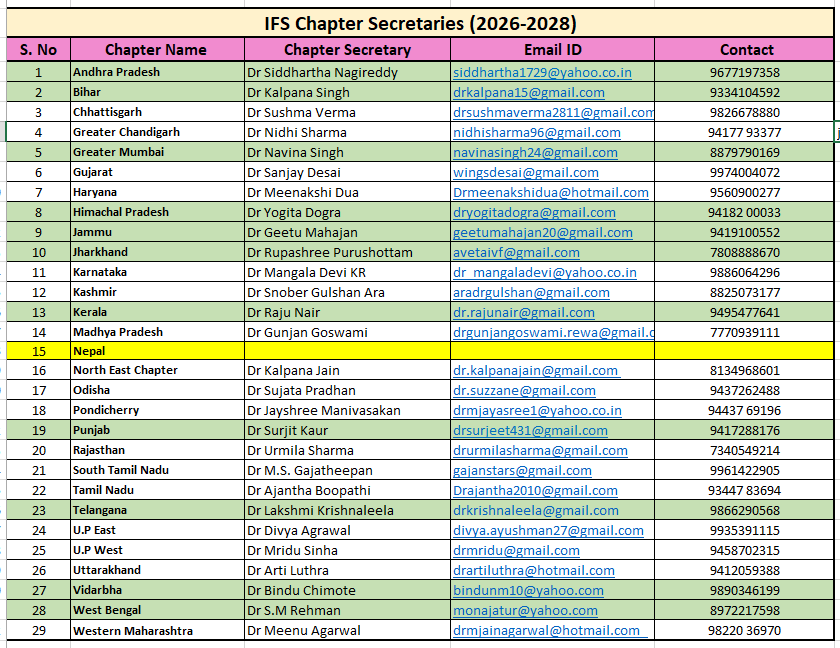Image resolution: width=840 pixels, height=648 pixels.
Task: Select the yellow Nepal chapter cell
Action: coord(156,351)
